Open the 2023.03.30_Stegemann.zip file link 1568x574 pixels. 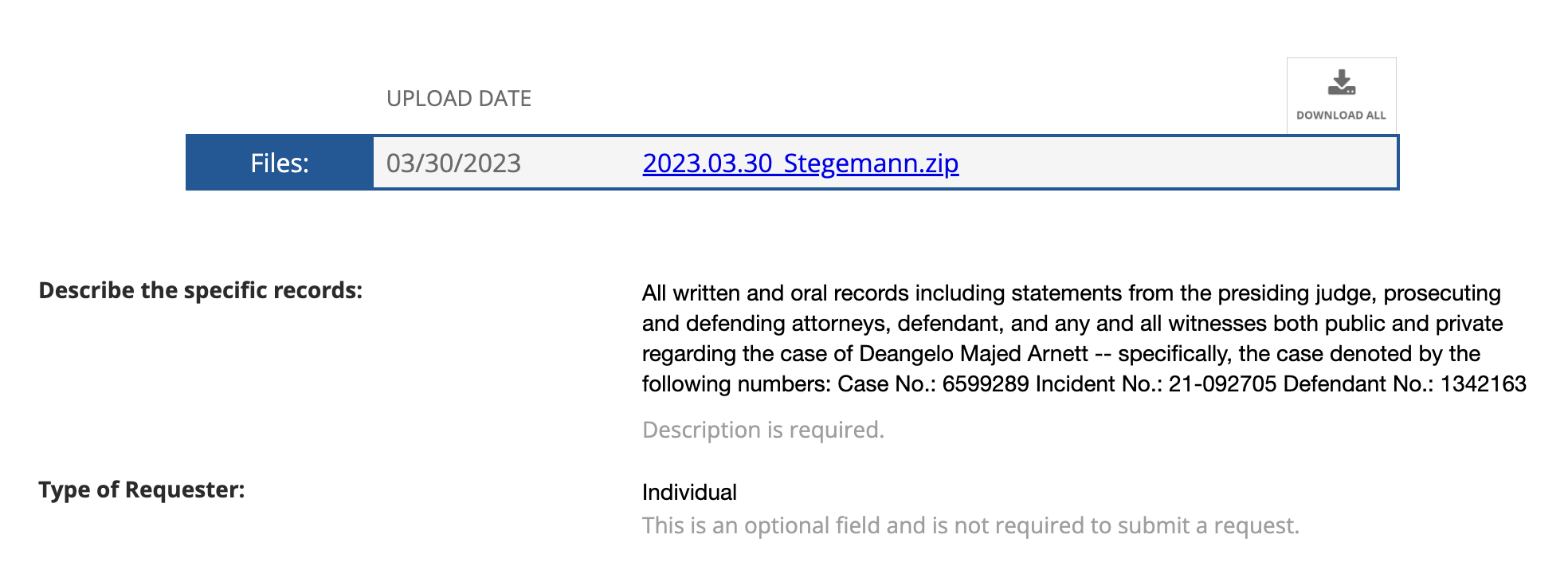pyautogui.click(x=800, y=163)
